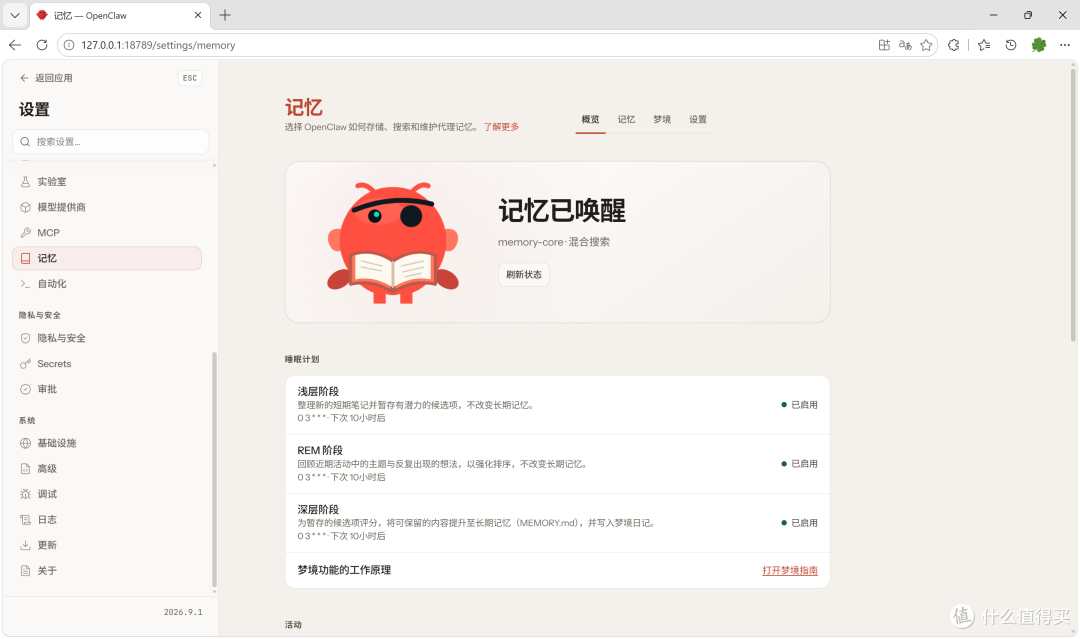Click the green clover profile icon
The width and height of the screenshot is (1080, 639).
click(x=1039, y=45)
